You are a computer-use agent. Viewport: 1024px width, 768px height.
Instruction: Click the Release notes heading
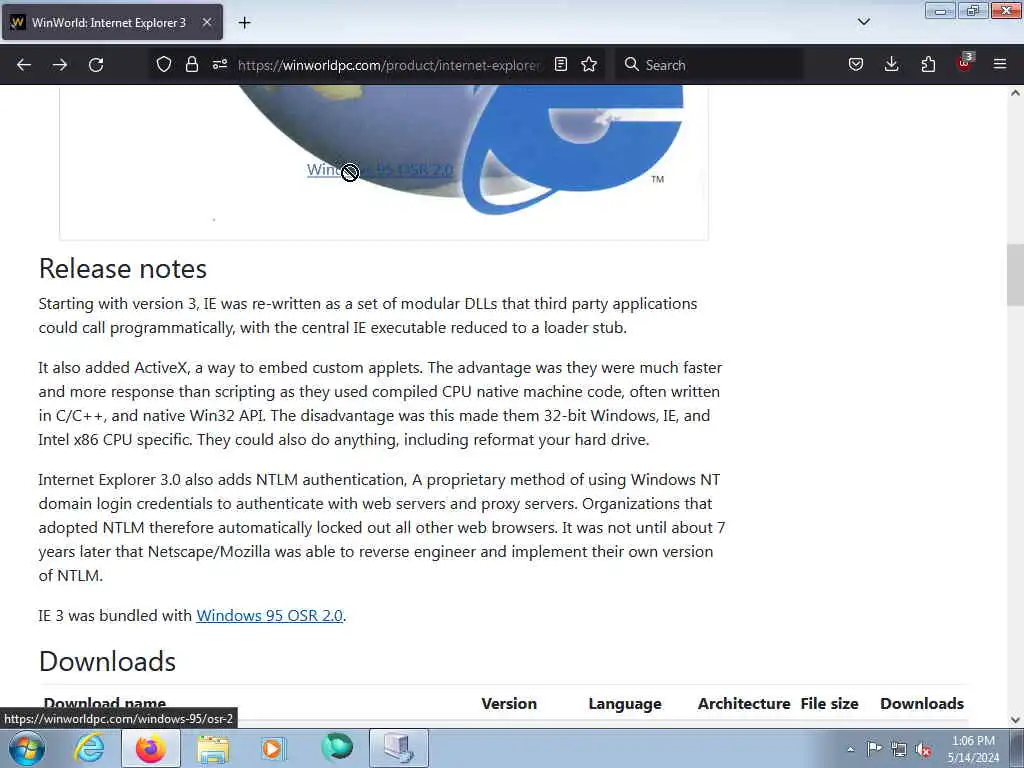[x=123, y=268]
